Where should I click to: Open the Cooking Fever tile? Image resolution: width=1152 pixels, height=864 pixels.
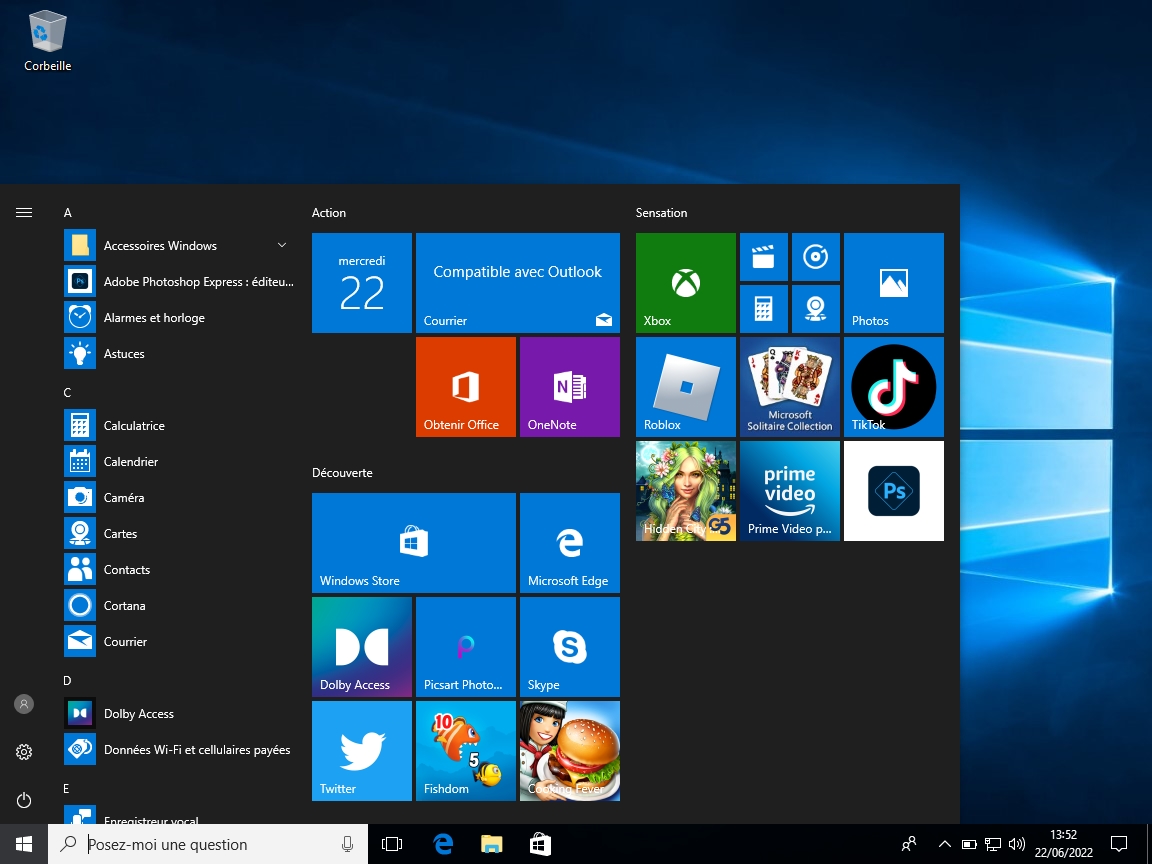(x=569, y=751)
